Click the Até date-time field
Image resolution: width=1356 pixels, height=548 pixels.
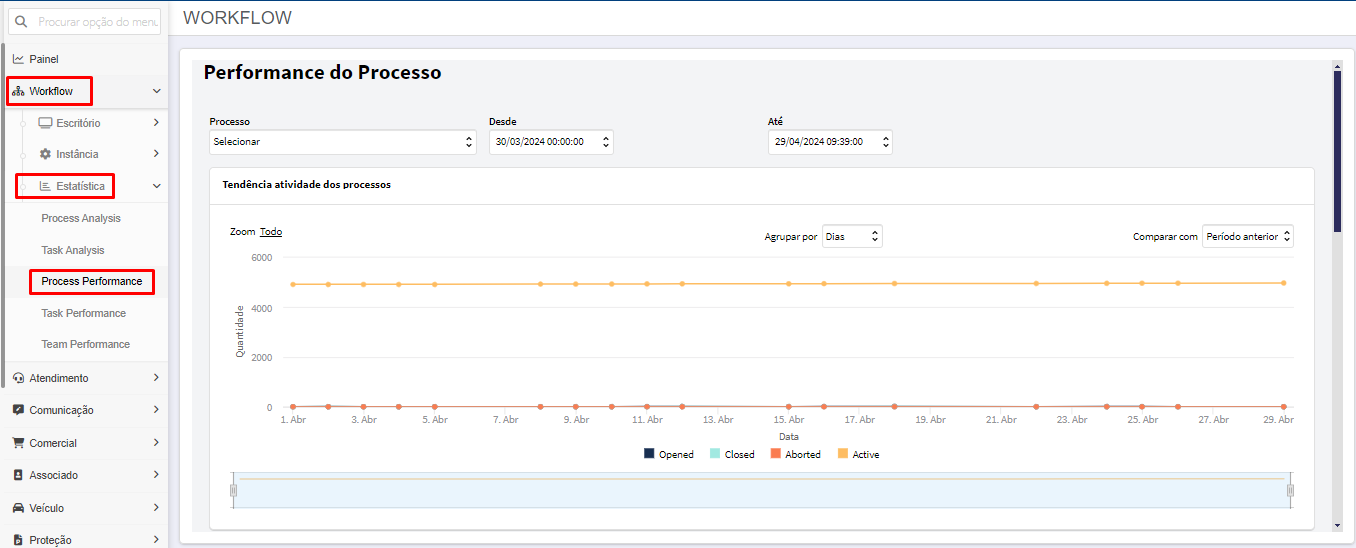pos(830,142)
